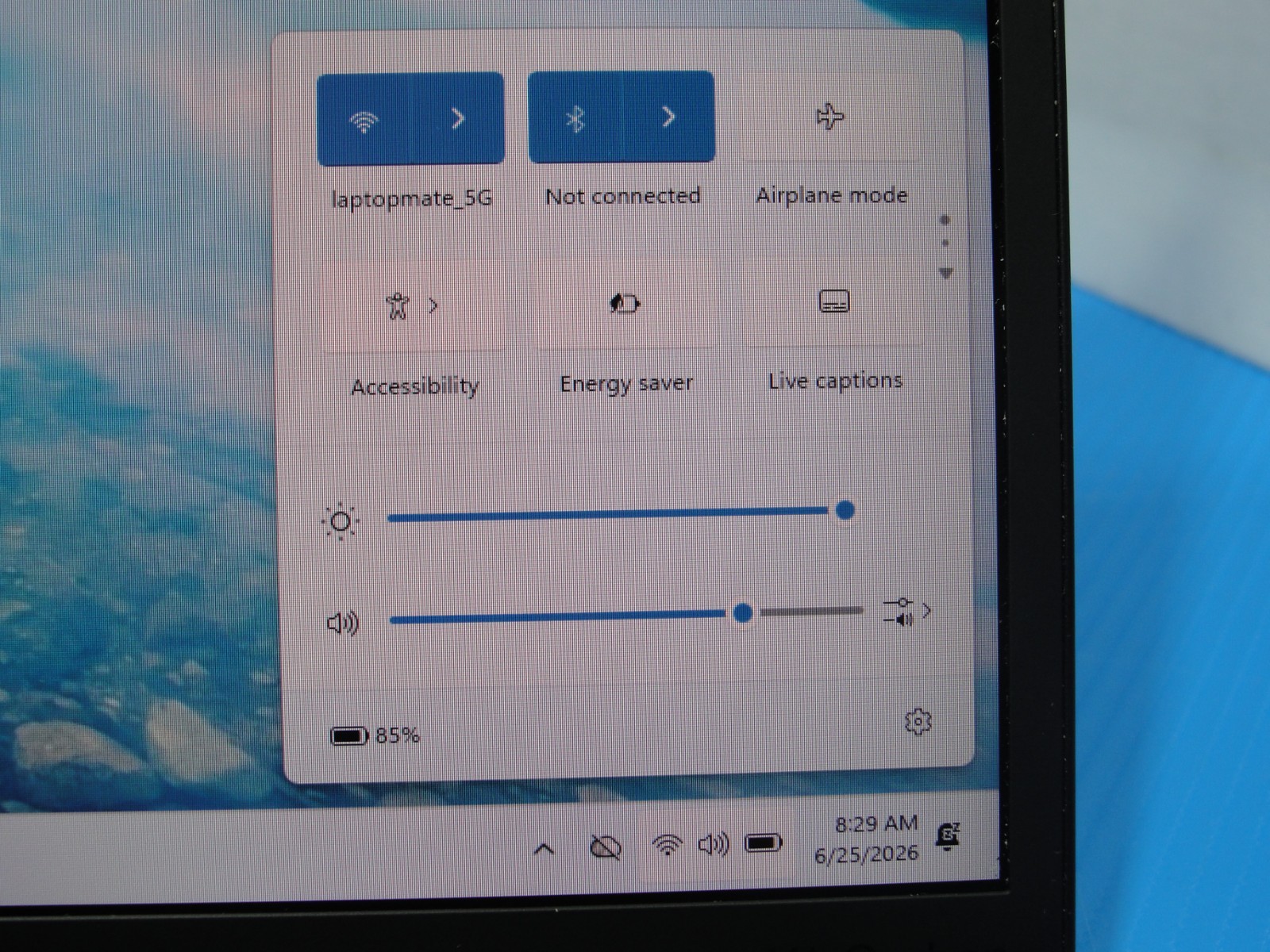Open all settings gear icon
Screen dimensions: 1270x952
tap(918, 721)
